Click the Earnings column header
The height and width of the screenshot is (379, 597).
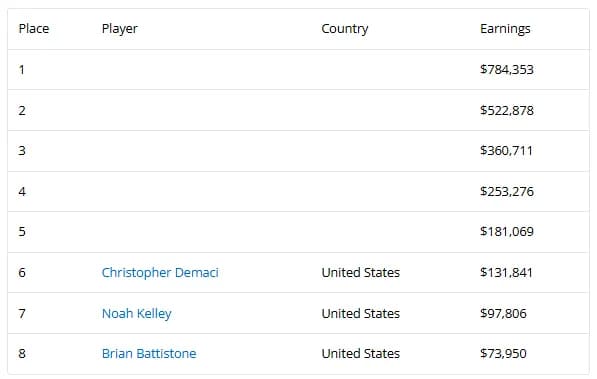click(x=505, y=29)
